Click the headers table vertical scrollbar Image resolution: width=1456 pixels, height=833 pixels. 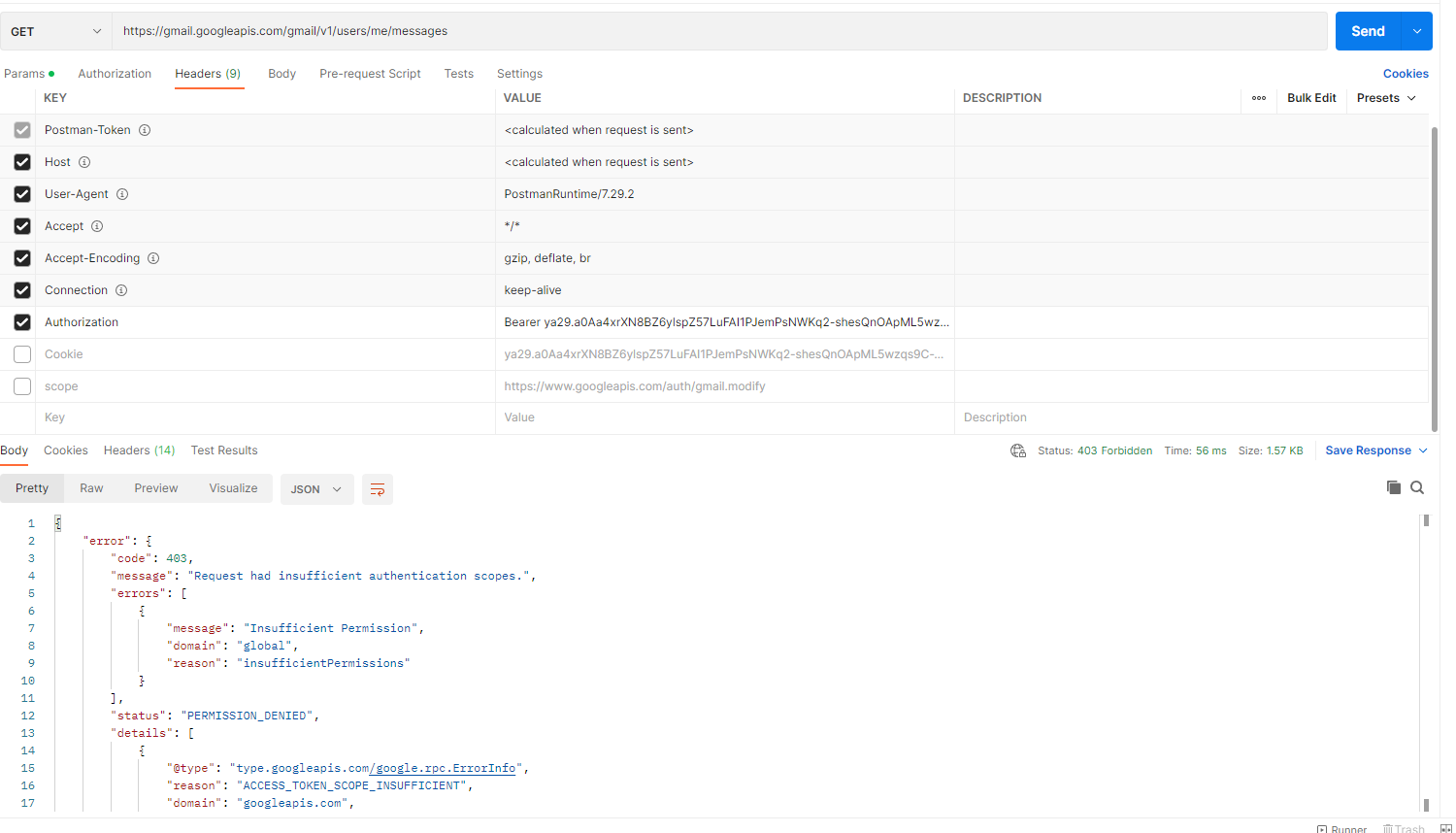(x=1434, y=279)
